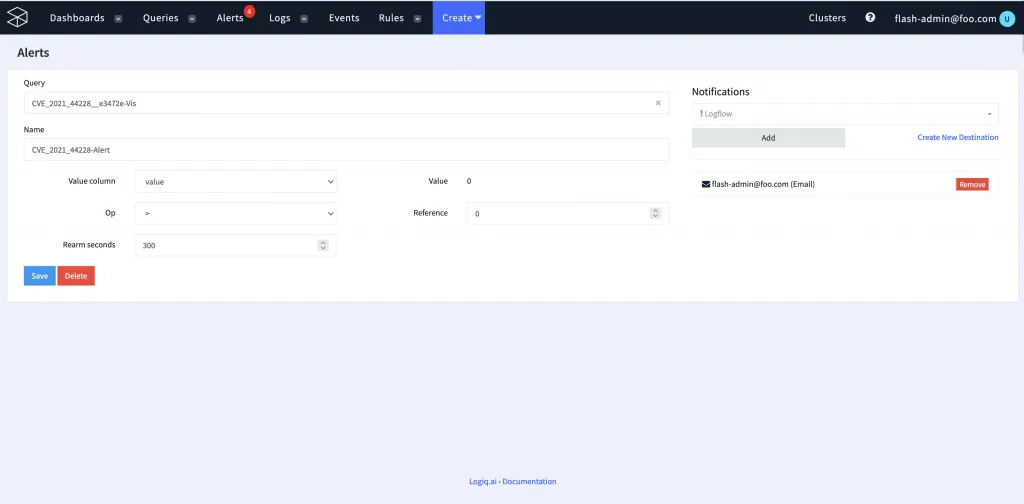
Task: Open the help question mark icon
Action: click(870, 18)
